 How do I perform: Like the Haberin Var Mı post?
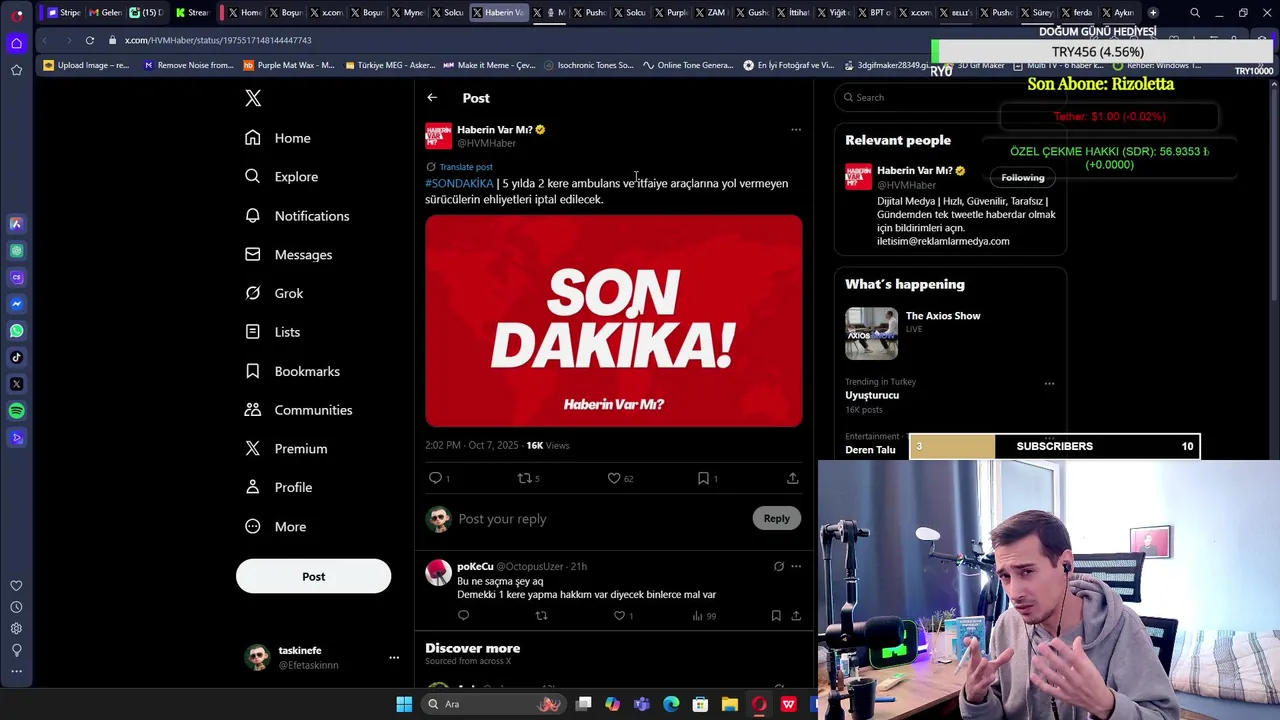pyautogui.click(x=614, y=478)
